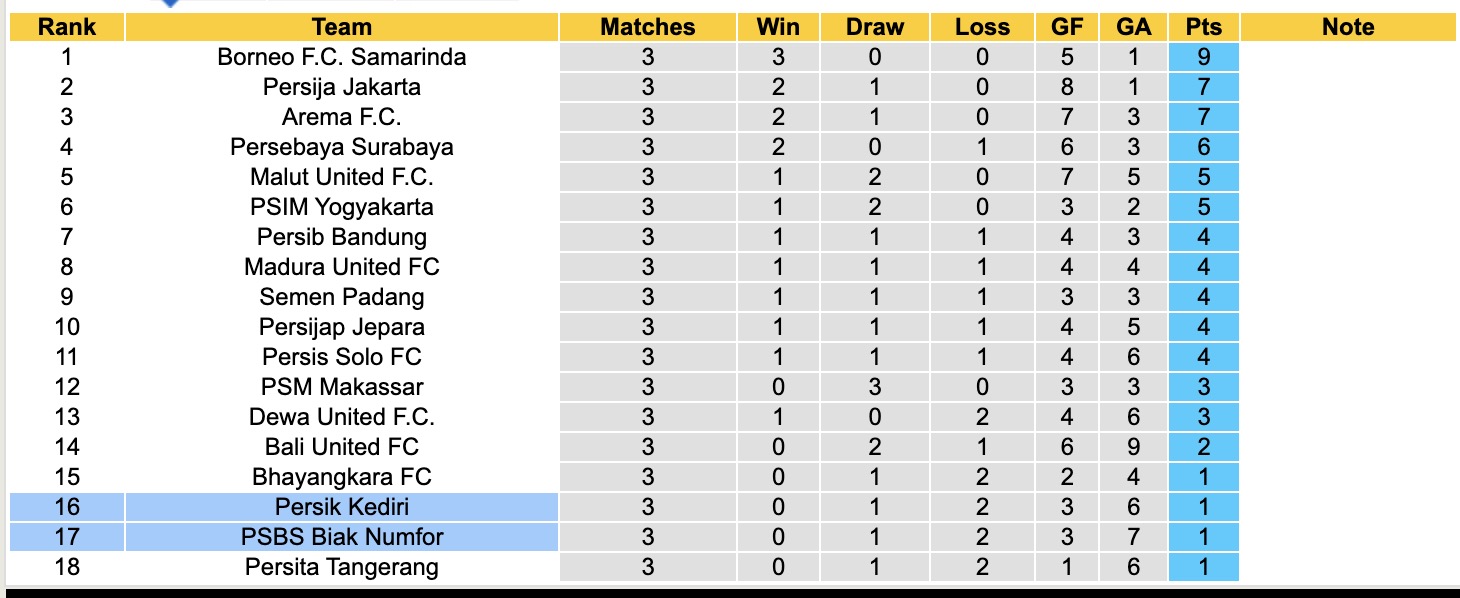The height and width of the screenshot is (598, 1460).
Task: Click the Loss column header
Action: click(x=982, y=27)
